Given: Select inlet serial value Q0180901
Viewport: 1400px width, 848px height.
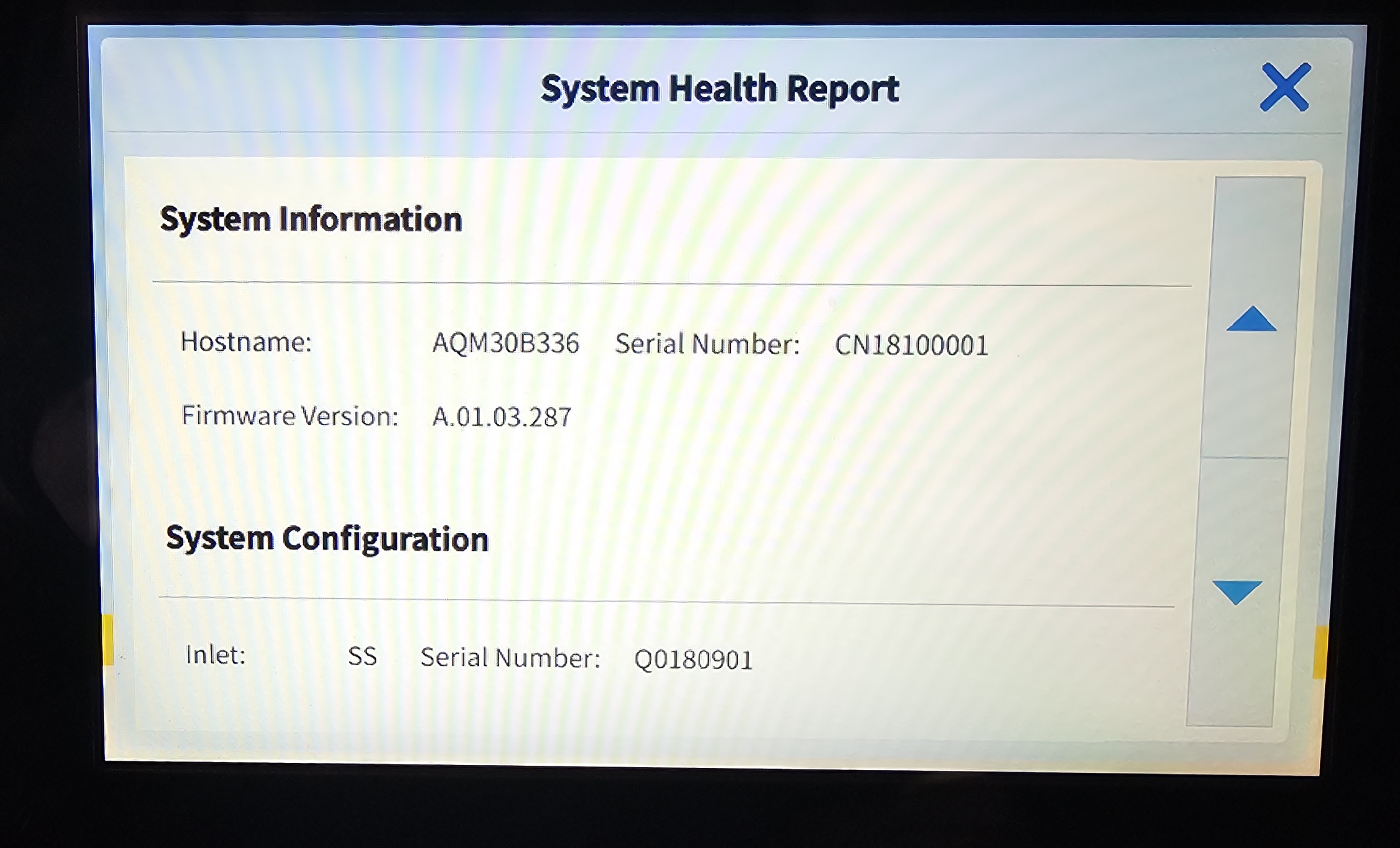Looking at the screenshot, I should 693,659.
